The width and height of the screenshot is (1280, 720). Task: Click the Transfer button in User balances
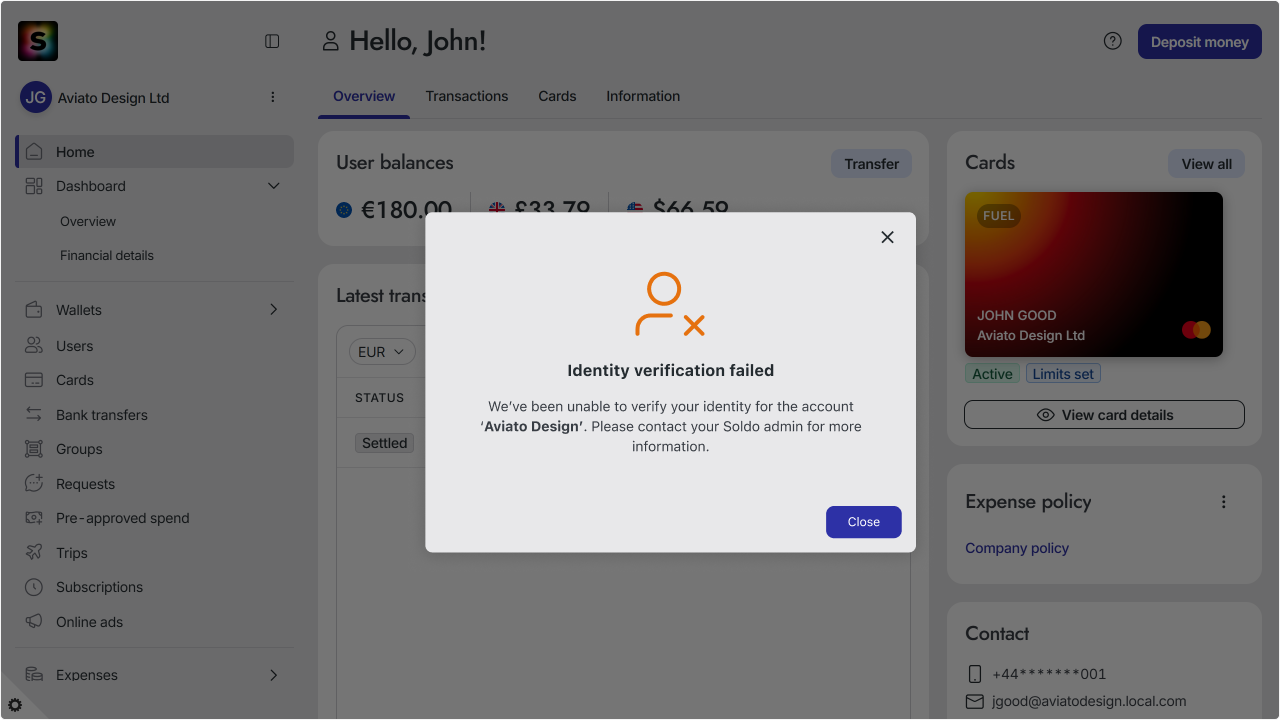871,164
